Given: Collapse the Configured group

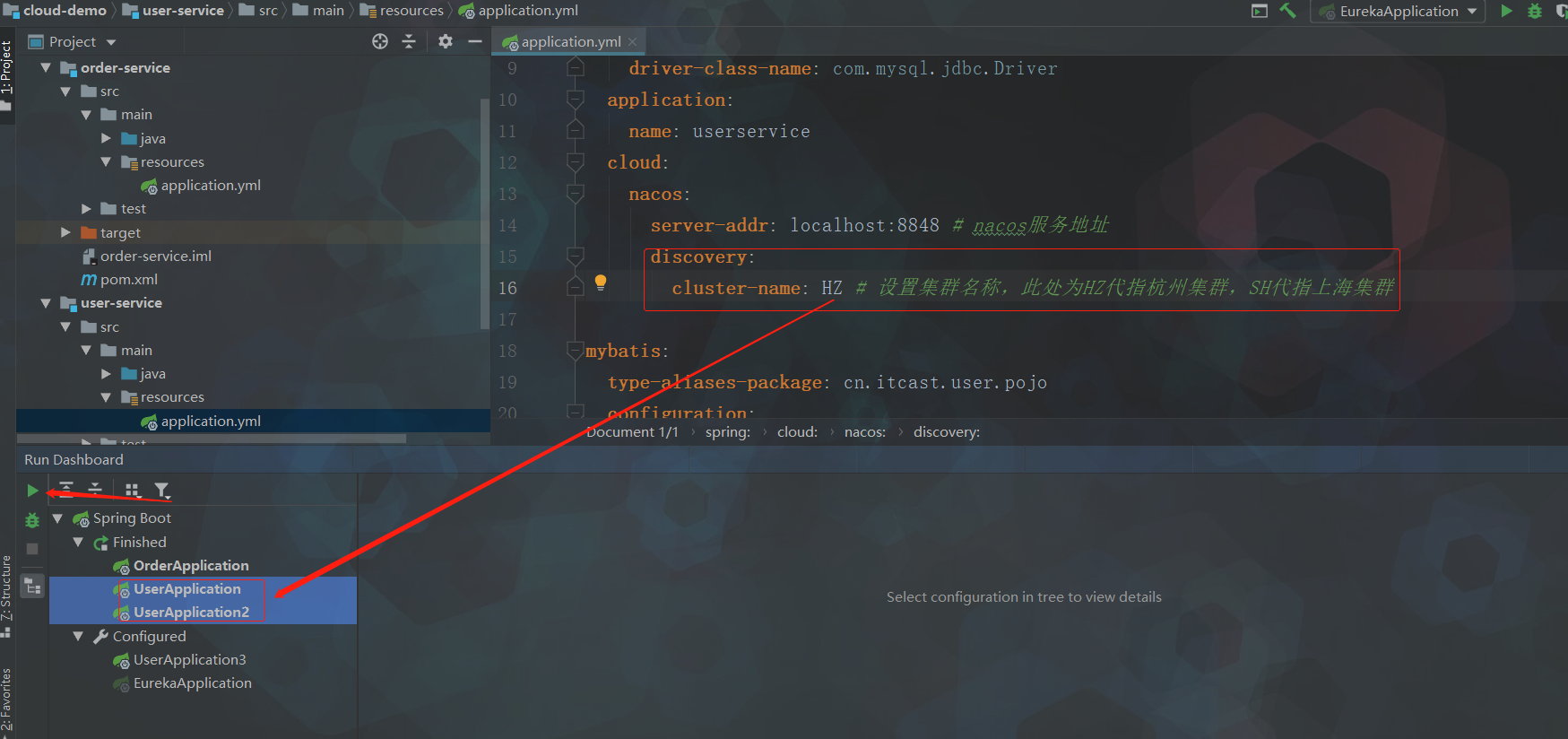Looking at the screenshot, I should [78, 636].
